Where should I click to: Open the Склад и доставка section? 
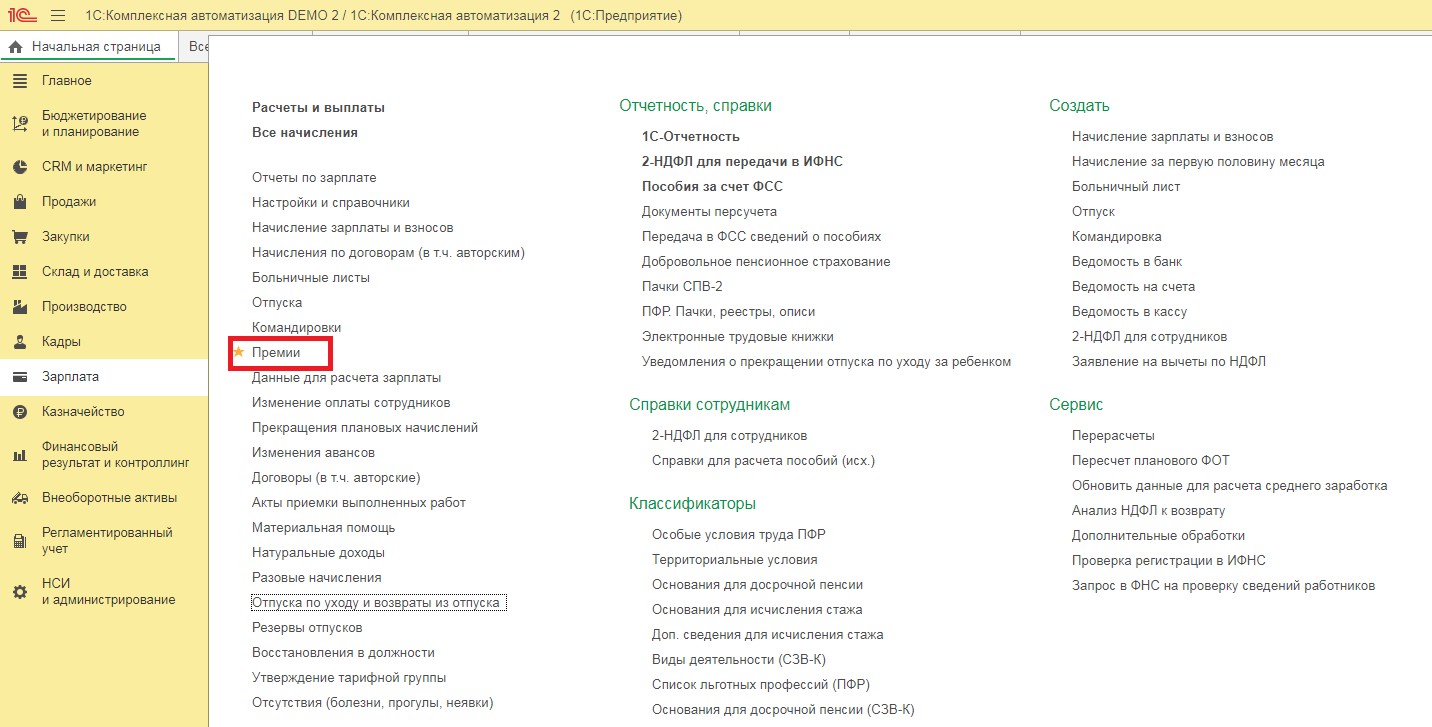coord(95,272)
